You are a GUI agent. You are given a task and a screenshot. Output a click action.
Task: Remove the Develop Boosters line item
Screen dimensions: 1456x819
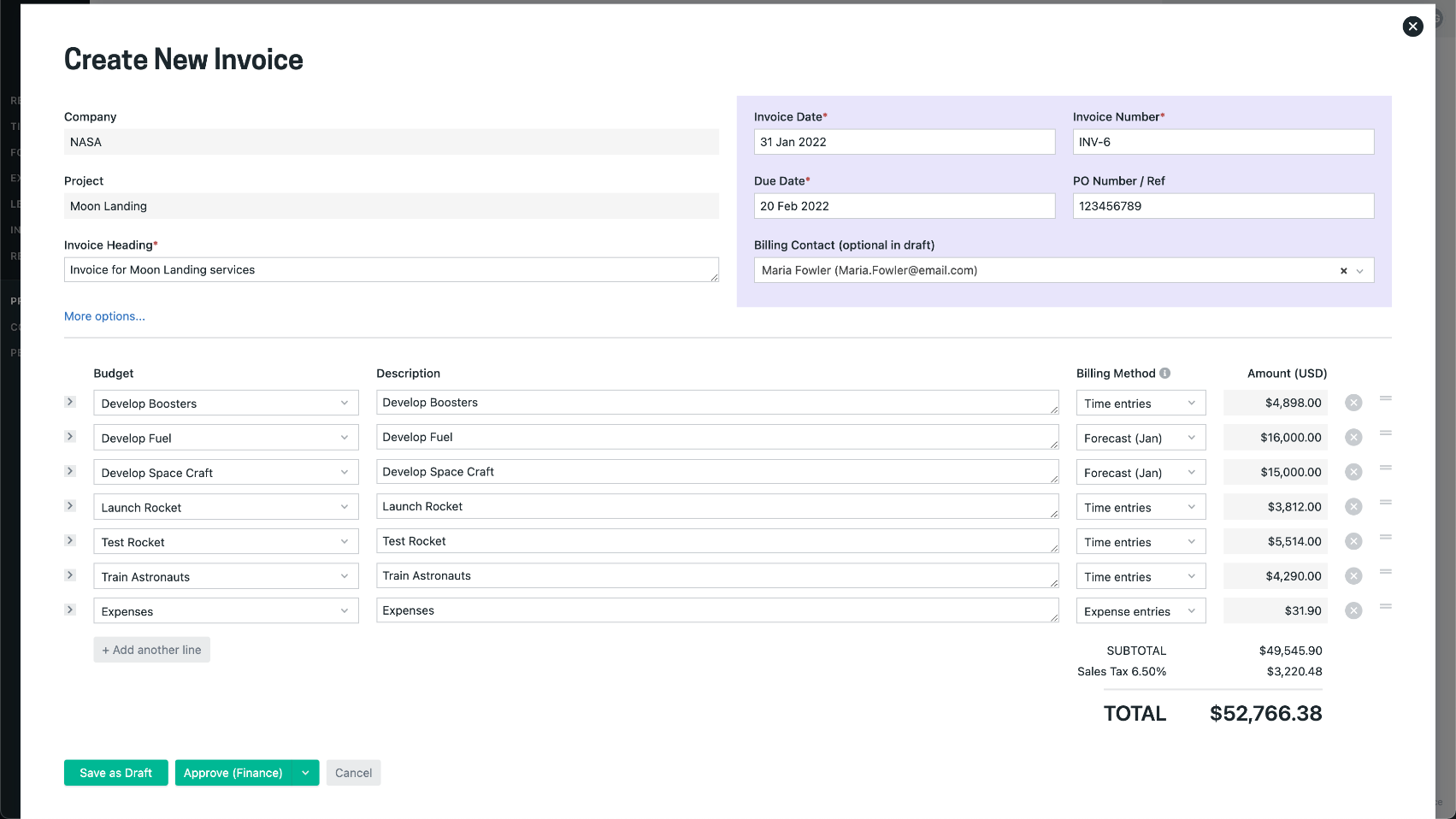click(x=1353, y=403)
